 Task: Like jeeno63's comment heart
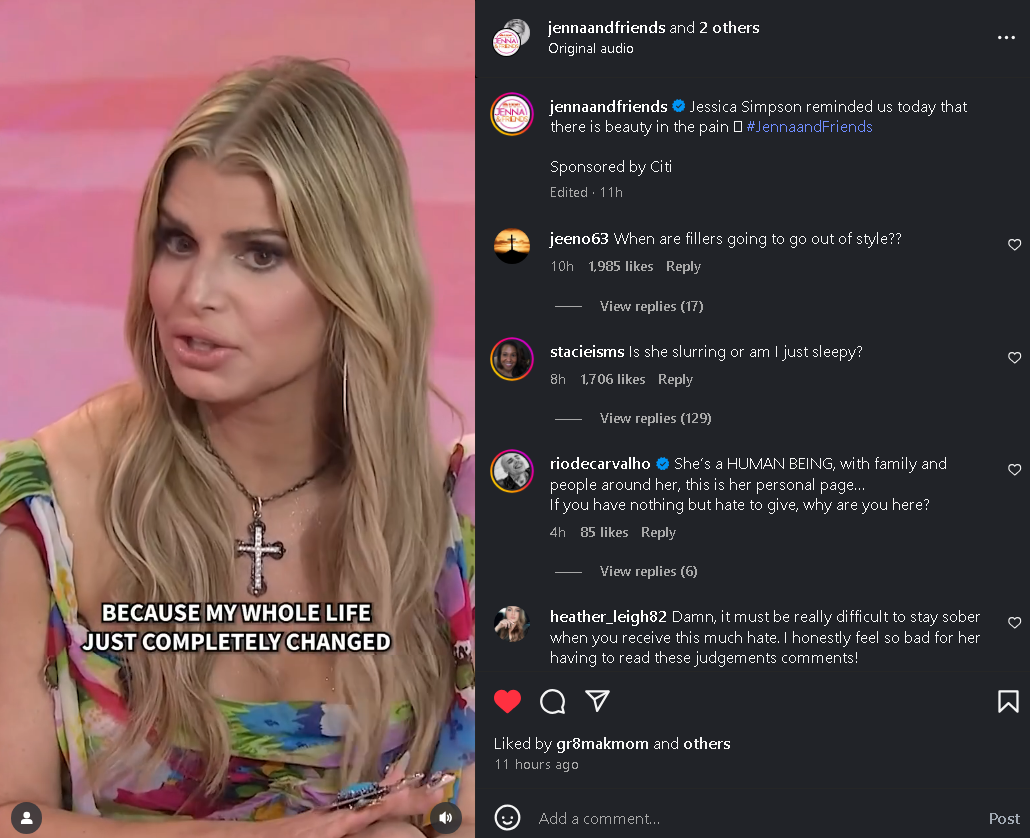[x=1014, y=244]
